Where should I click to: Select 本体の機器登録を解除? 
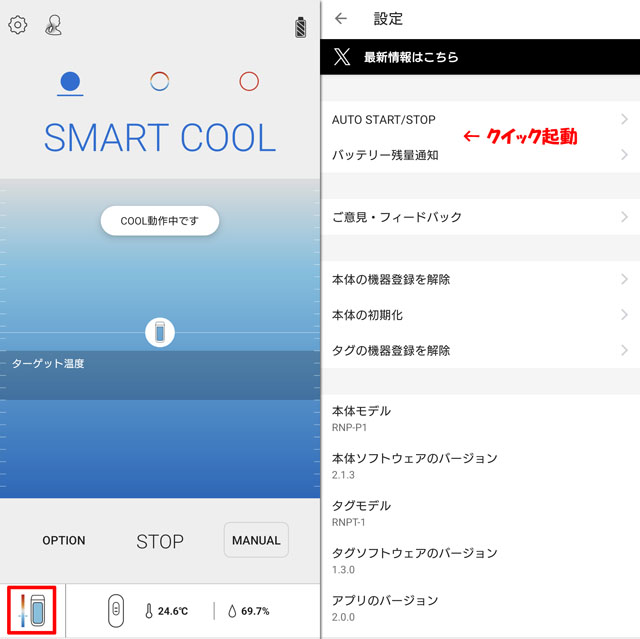pos(480,280)
